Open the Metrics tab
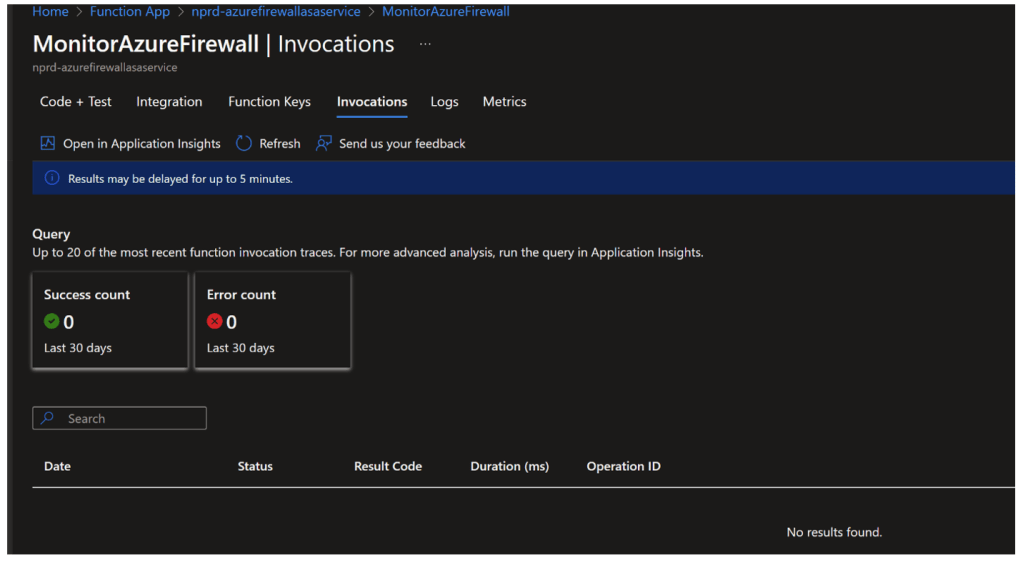The image size is (1023, 563). pos(504,102)
